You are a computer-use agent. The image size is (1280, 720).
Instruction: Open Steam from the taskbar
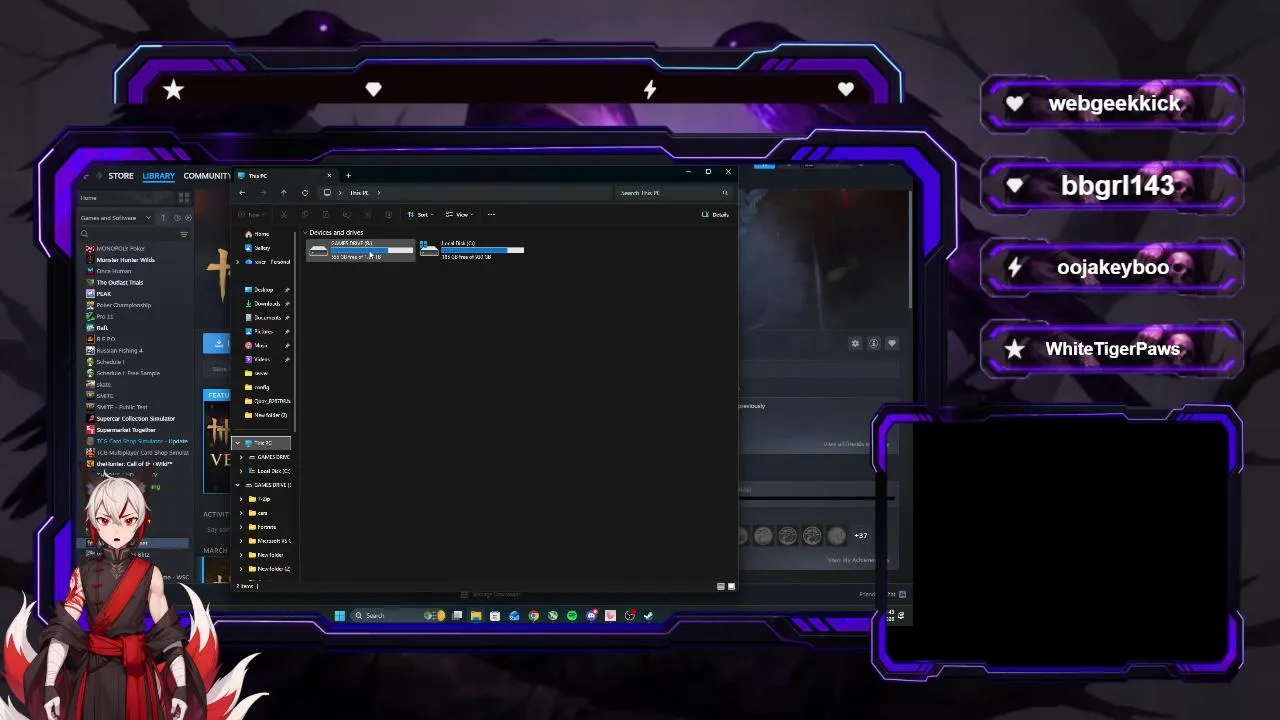pos(648,616)
